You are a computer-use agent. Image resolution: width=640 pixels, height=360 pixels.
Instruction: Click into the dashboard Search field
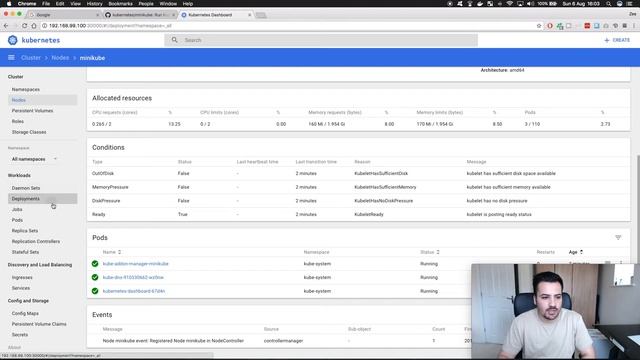(321, 40)
